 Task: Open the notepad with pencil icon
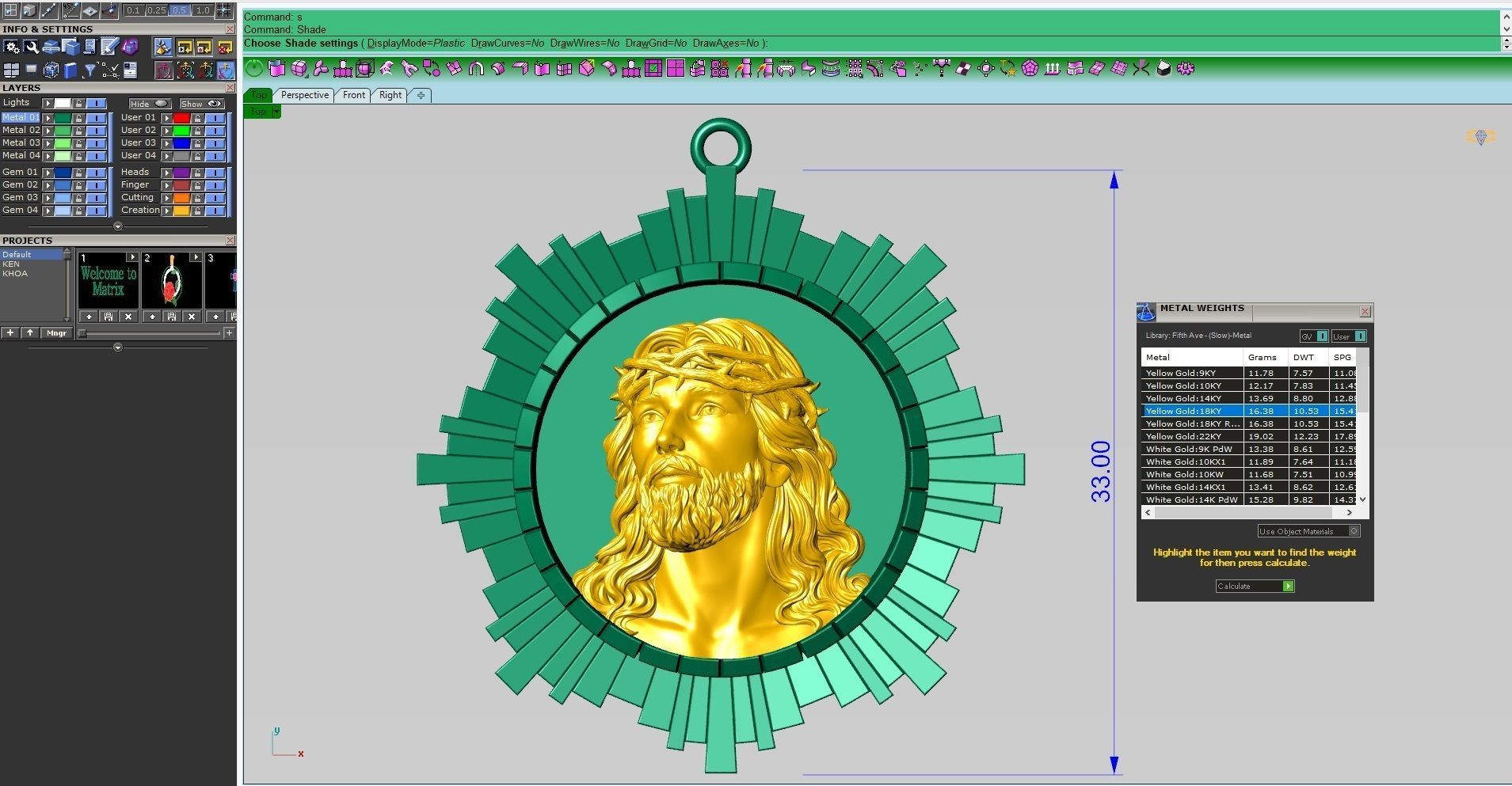click(x=109, y=47)
